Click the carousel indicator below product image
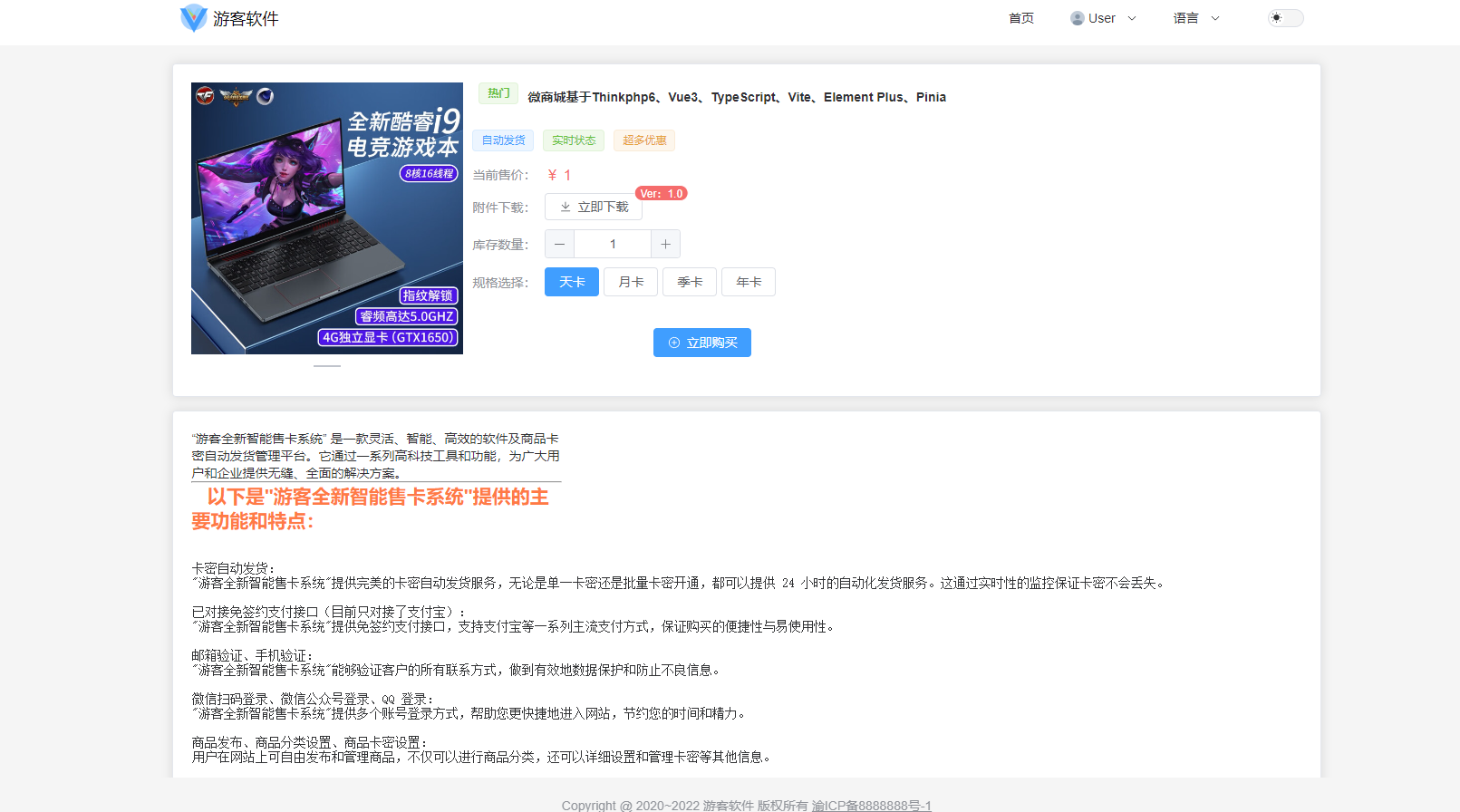The image size is (1460, 812). pos(327,366)
